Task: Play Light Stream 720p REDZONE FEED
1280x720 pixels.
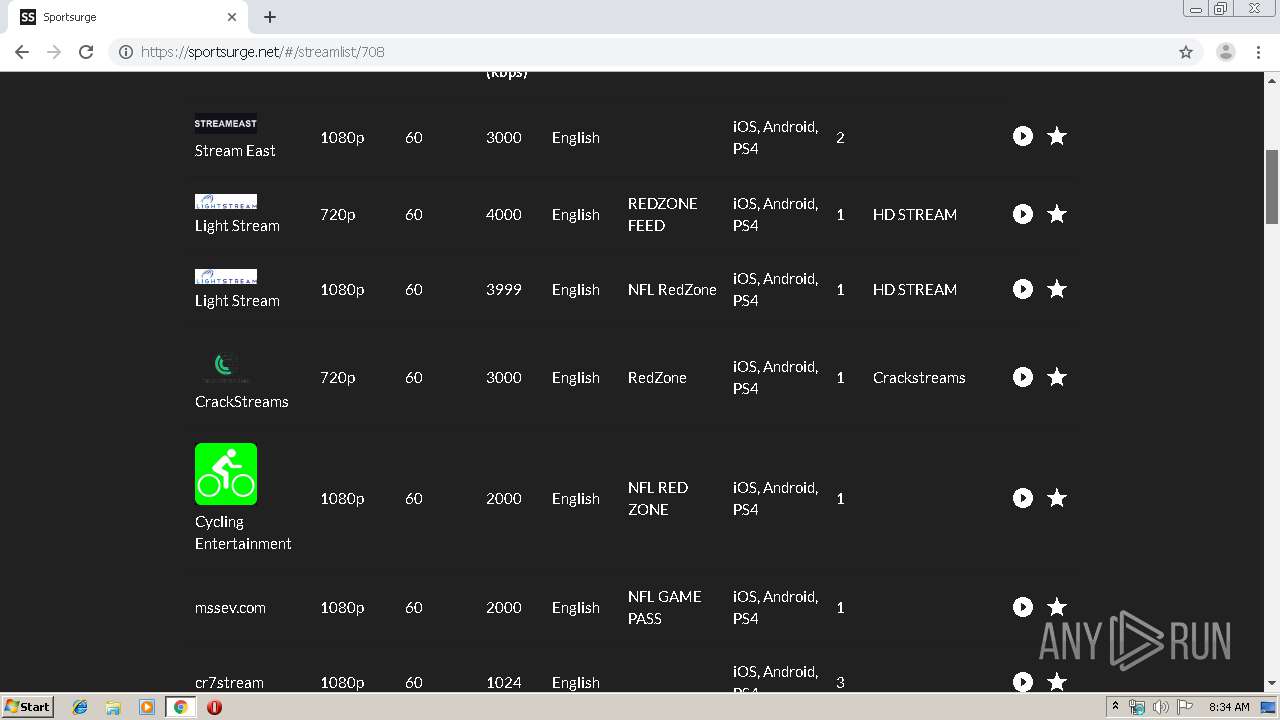Action: (x=1022, y=214)
